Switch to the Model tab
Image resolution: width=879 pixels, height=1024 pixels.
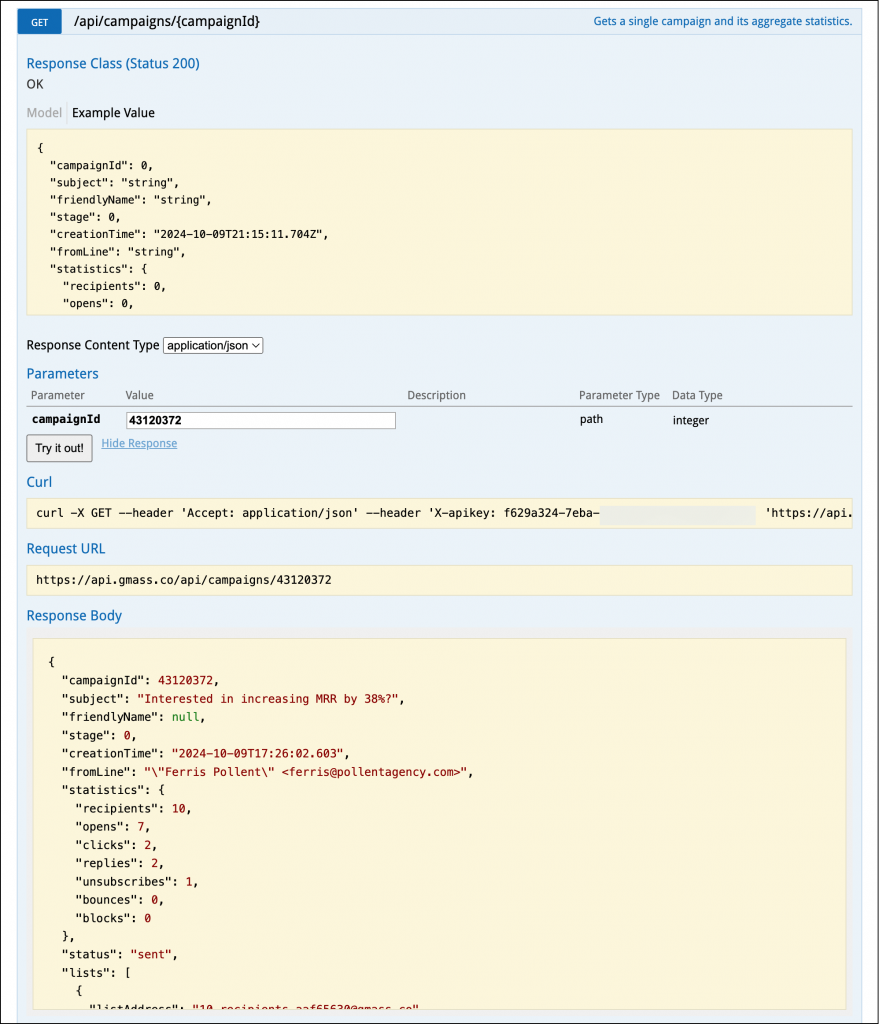point(44,112)
